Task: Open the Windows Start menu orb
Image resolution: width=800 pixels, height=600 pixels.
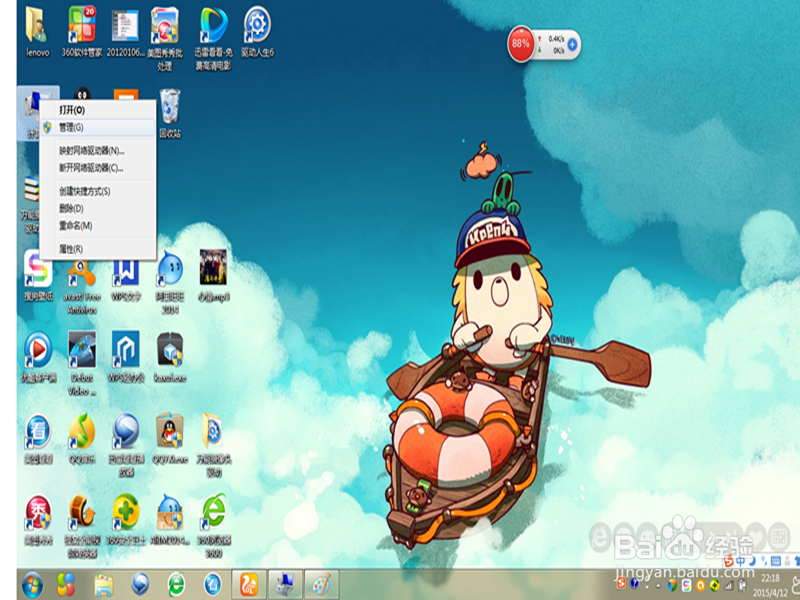Action: click(33, 585)
